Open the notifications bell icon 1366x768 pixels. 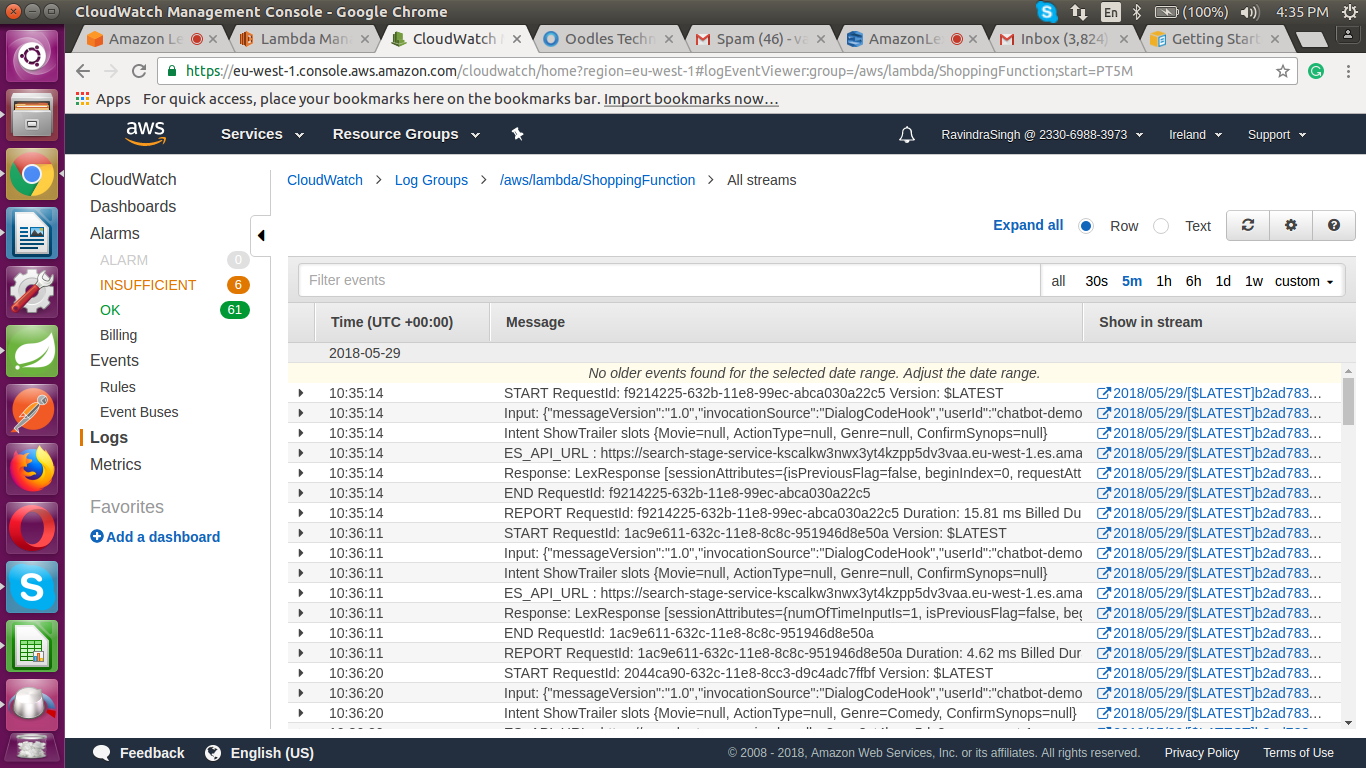point(907,134)
